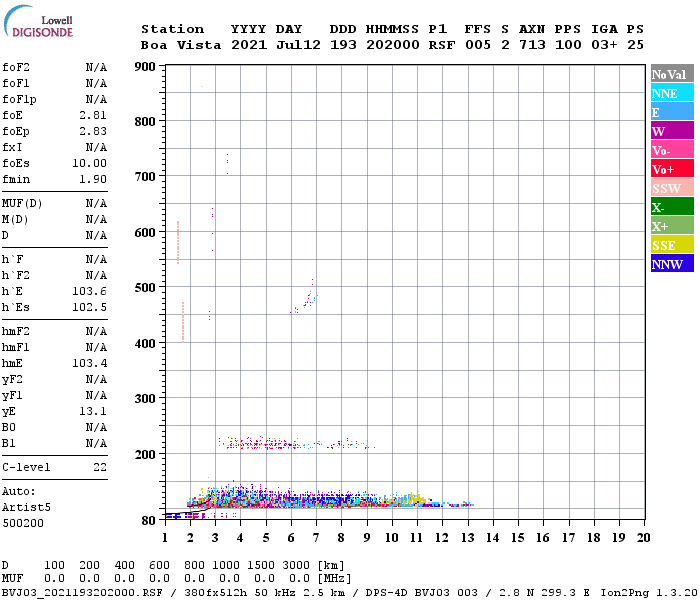Viewport: 700px width, 600px height.
Task: Click the foEs value 10.00
Action: (x=89, y=163)
